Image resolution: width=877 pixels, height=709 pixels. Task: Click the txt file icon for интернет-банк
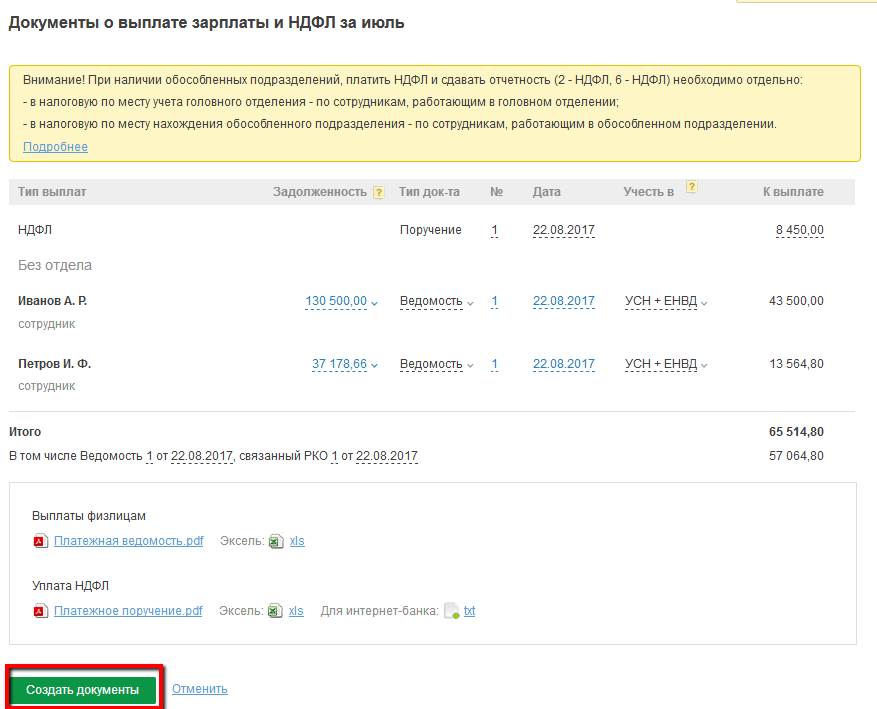[x=452, y=611]
